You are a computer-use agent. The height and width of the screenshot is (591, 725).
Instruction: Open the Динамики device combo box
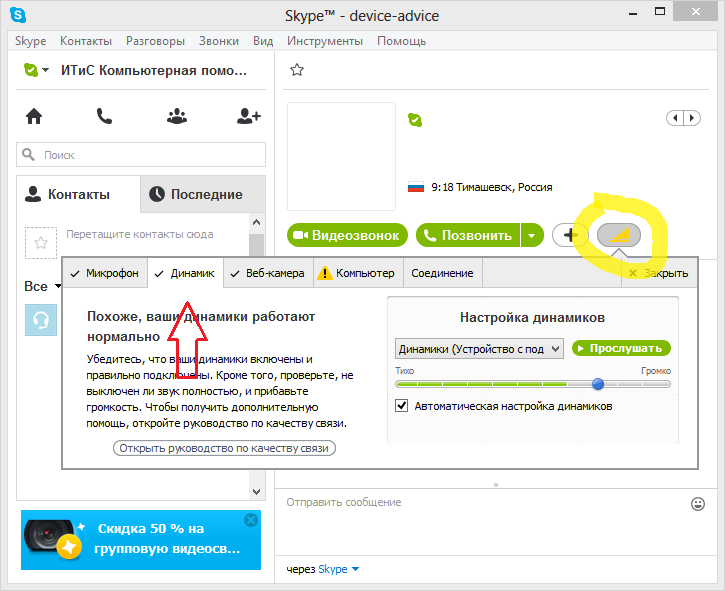click(479, 349)
